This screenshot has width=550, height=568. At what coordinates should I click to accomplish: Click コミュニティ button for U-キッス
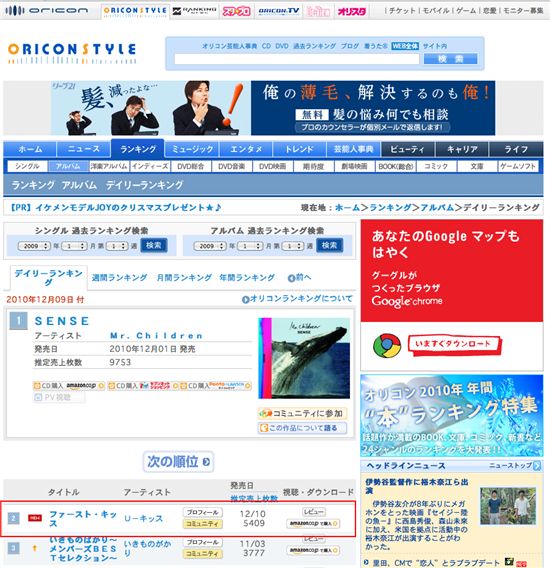tap(203, 524)
